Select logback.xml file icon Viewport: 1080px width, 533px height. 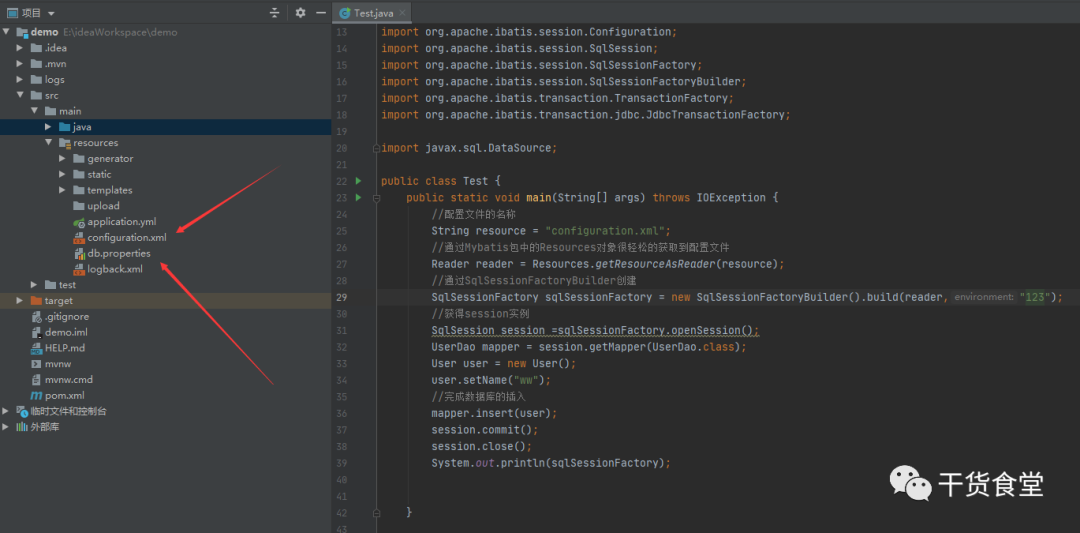[79, 269]
